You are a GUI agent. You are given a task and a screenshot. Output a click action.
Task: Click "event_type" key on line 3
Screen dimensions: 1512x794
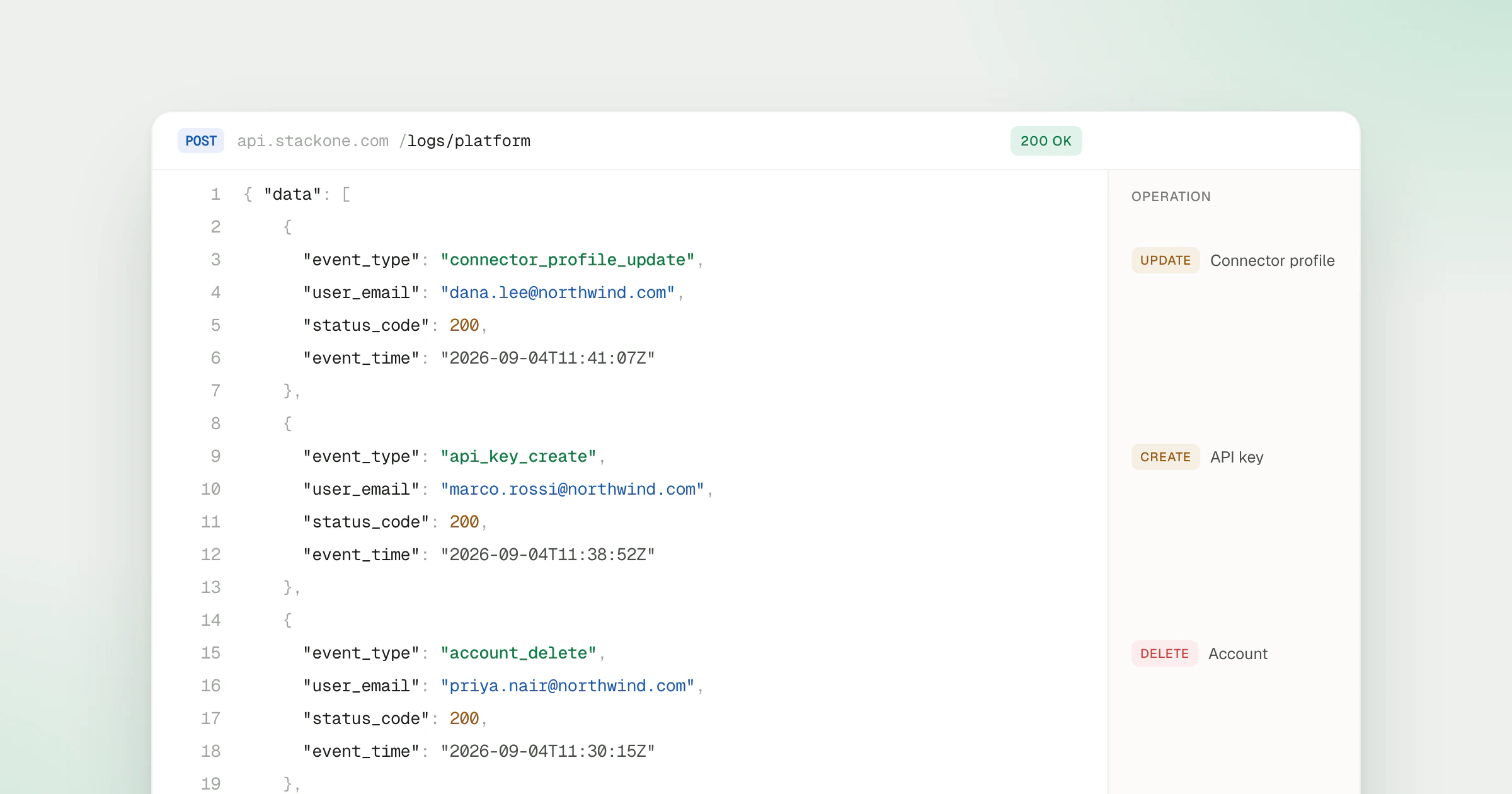pos(362,260)
